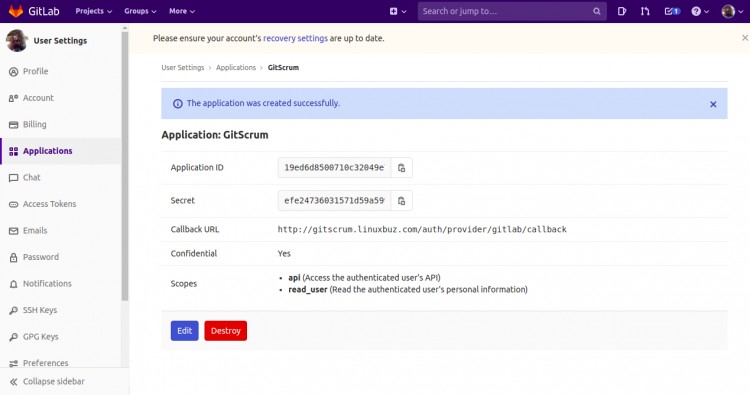Click the search magnifier icon
The height and width of the screenshot is (395, 750).
[596, 11]
